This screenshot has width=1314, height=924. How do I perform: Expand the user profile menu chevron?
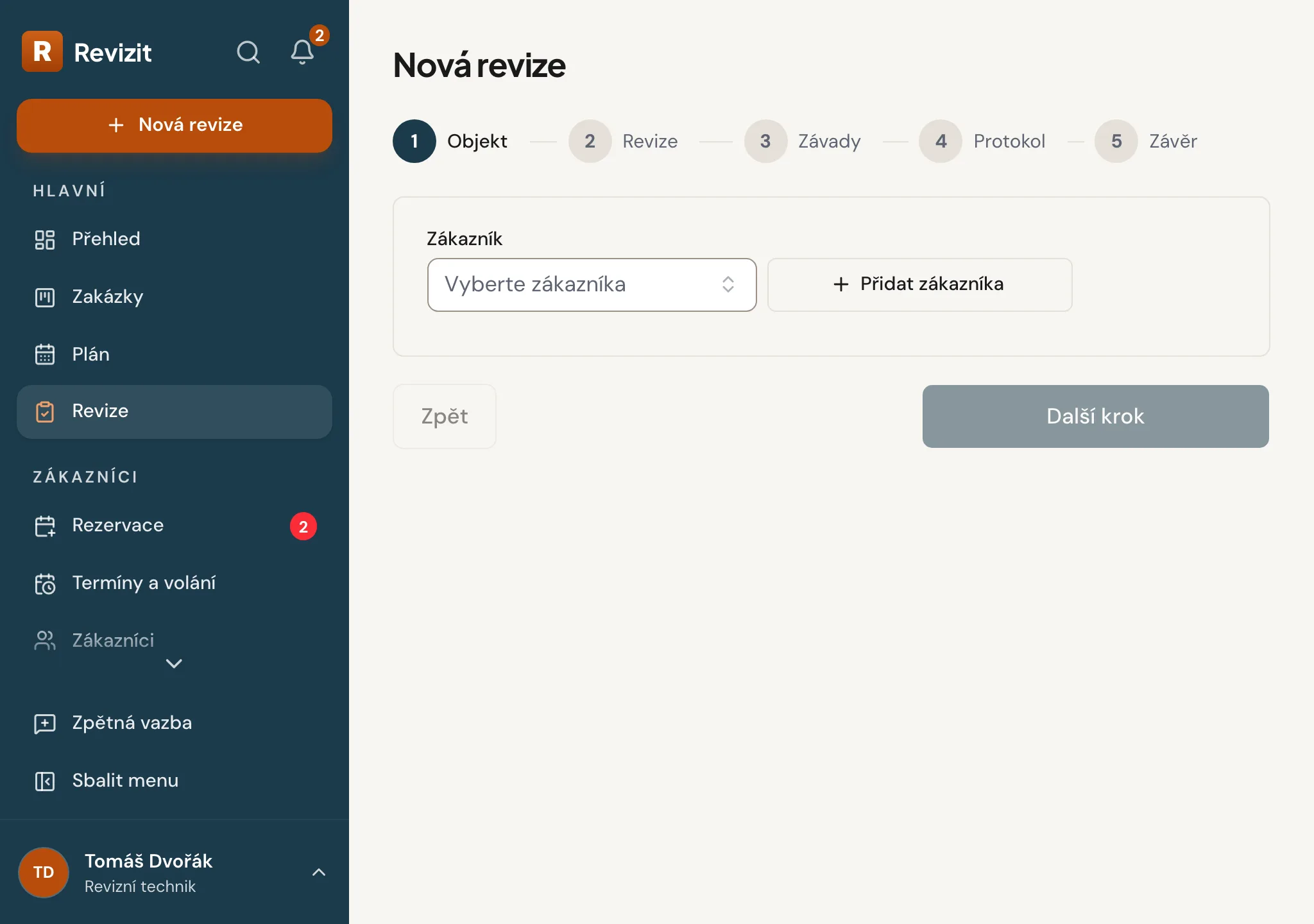pos(319,872)
